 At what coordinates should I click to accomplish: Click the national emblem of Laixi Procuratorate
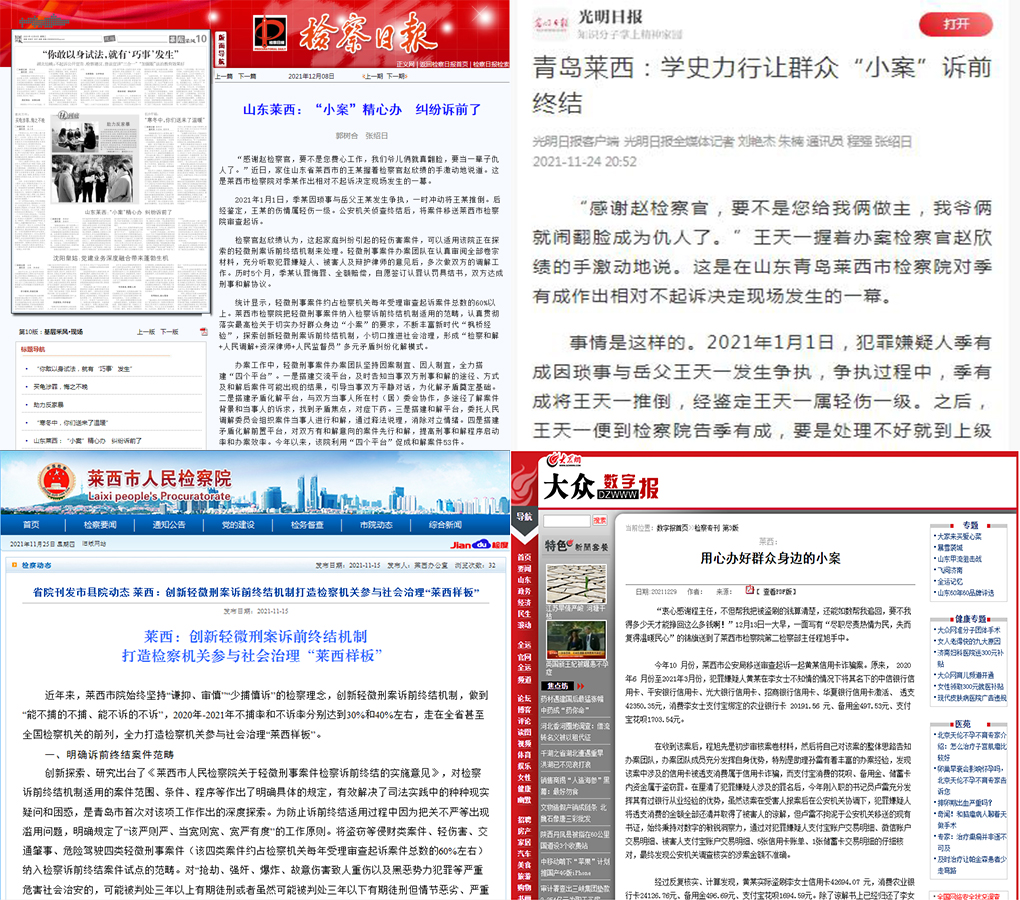pyautogui.click(x=54, y=482)
